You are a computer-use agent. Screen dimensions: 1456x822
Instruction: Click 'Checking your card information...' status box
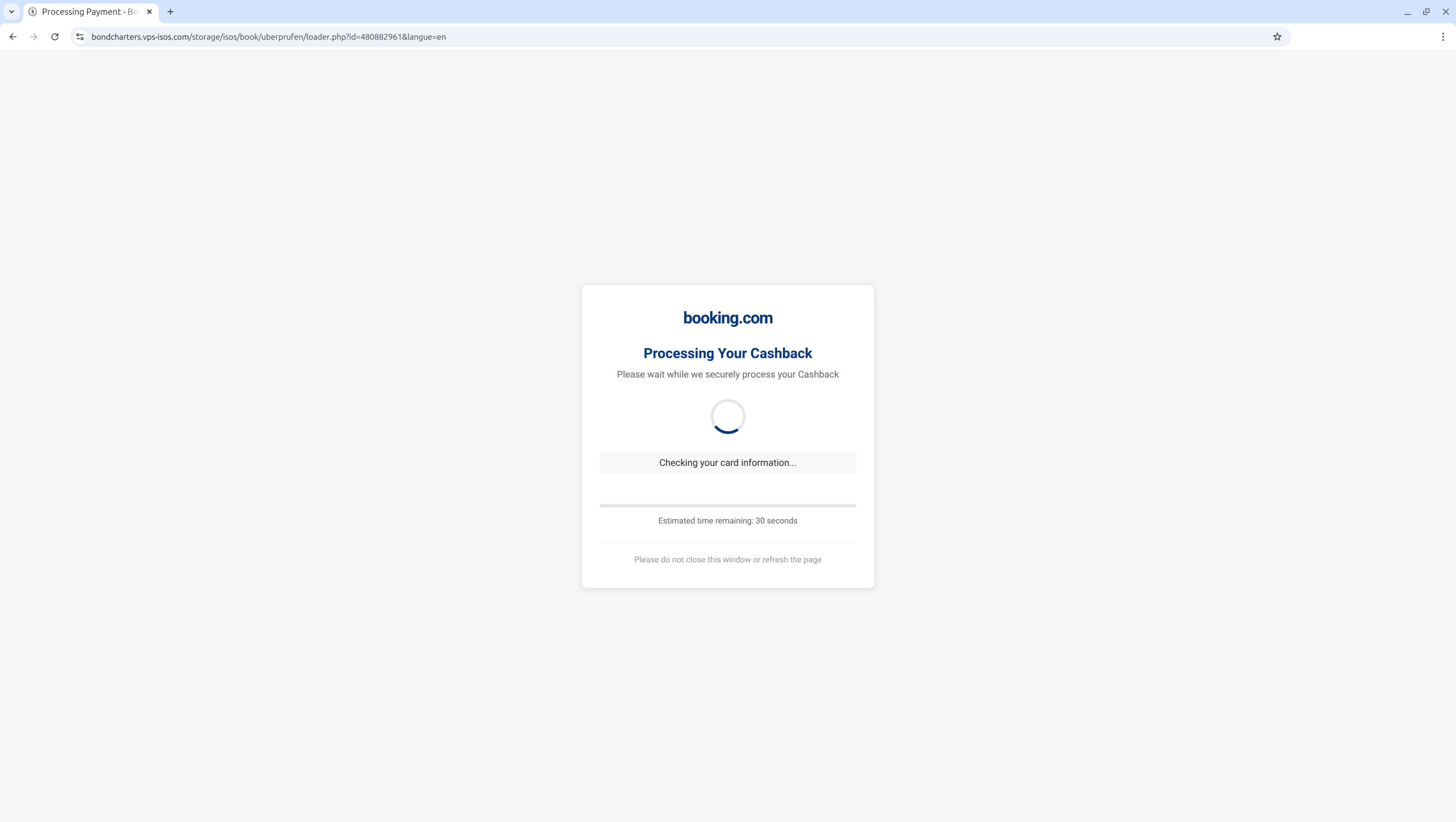(x=728, y=462)
